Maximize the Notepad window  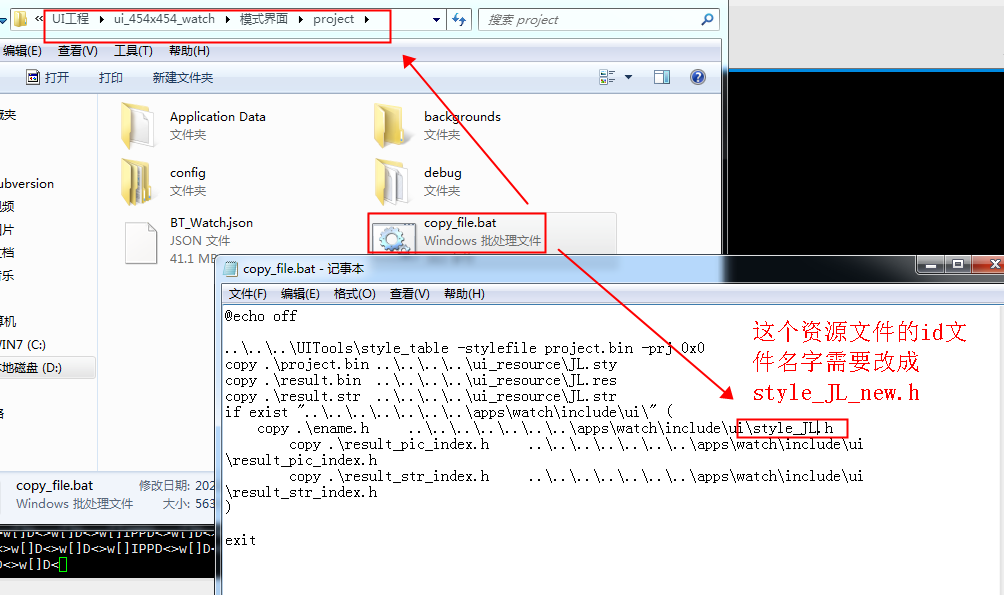tap(958, 264)
